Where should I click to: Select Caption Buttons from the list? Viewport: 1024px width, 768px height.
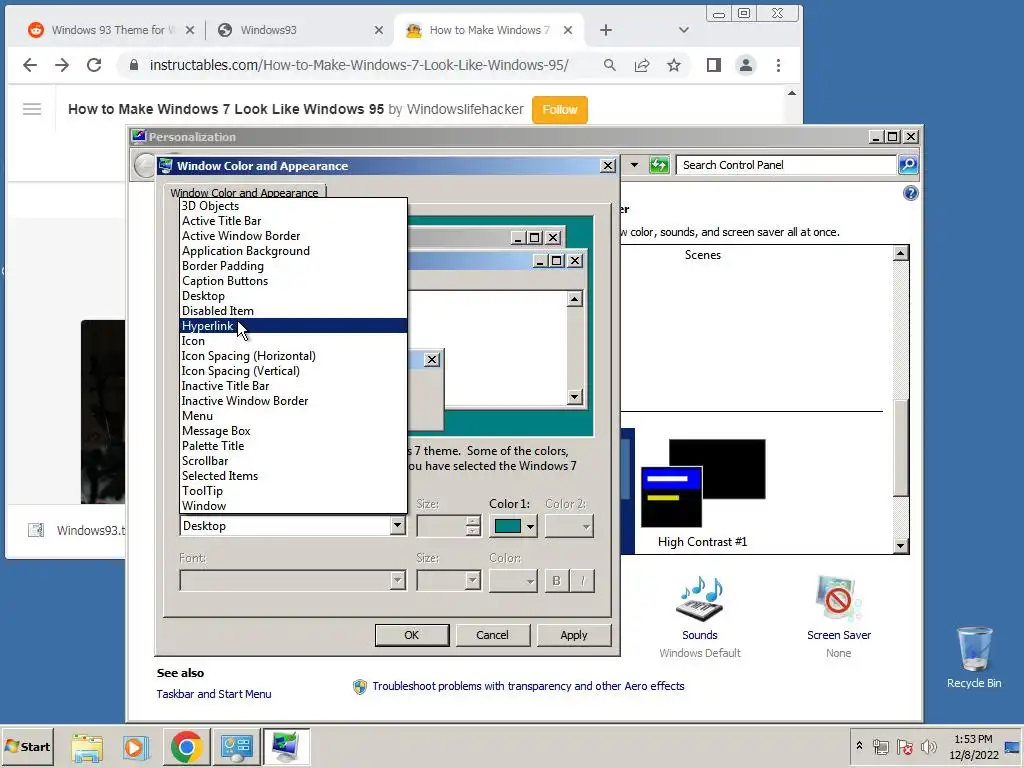(293, 281)
